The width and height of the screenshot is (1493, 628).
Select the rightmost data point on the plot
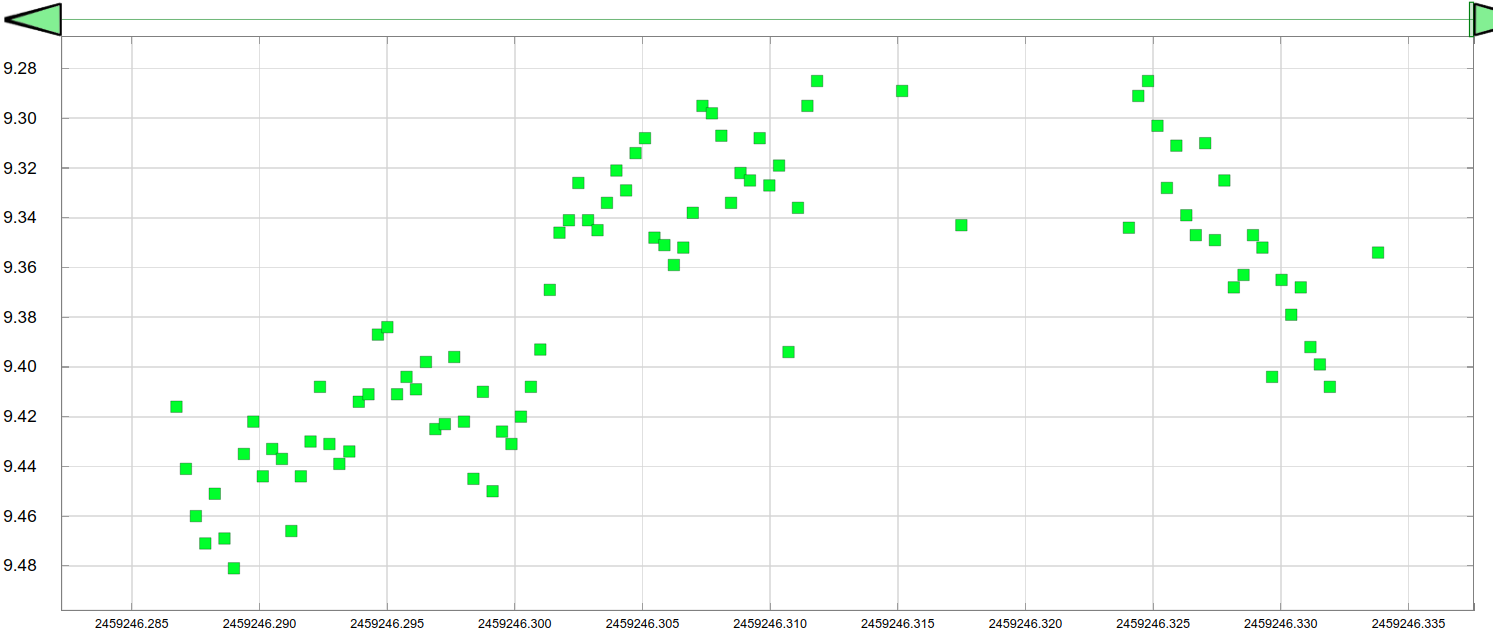[1378, 252]
